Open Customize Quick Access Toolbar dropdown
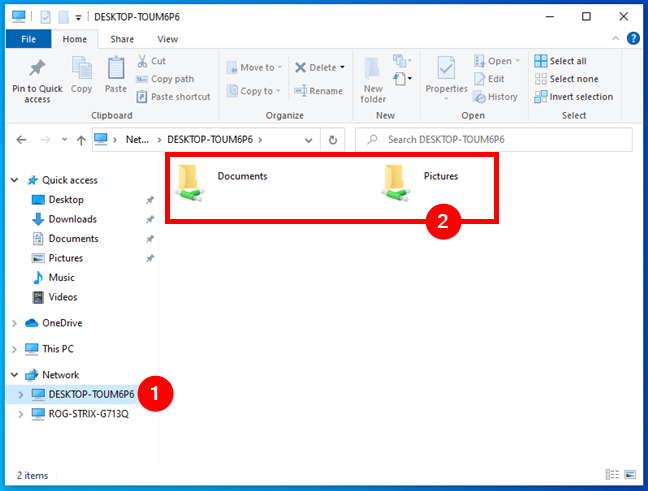This screenshot has width=648, height=491. 78,17
